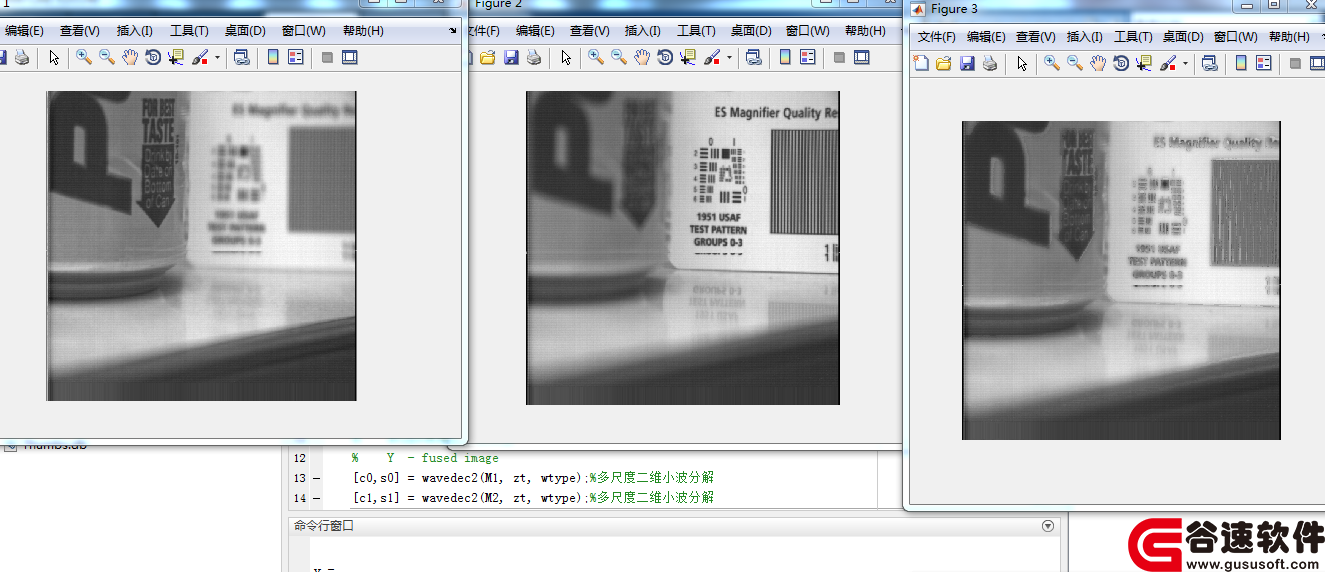1325x572 pixels.
Task: Open the 帮助(H) menu in Figure 1
Action: 363,31
